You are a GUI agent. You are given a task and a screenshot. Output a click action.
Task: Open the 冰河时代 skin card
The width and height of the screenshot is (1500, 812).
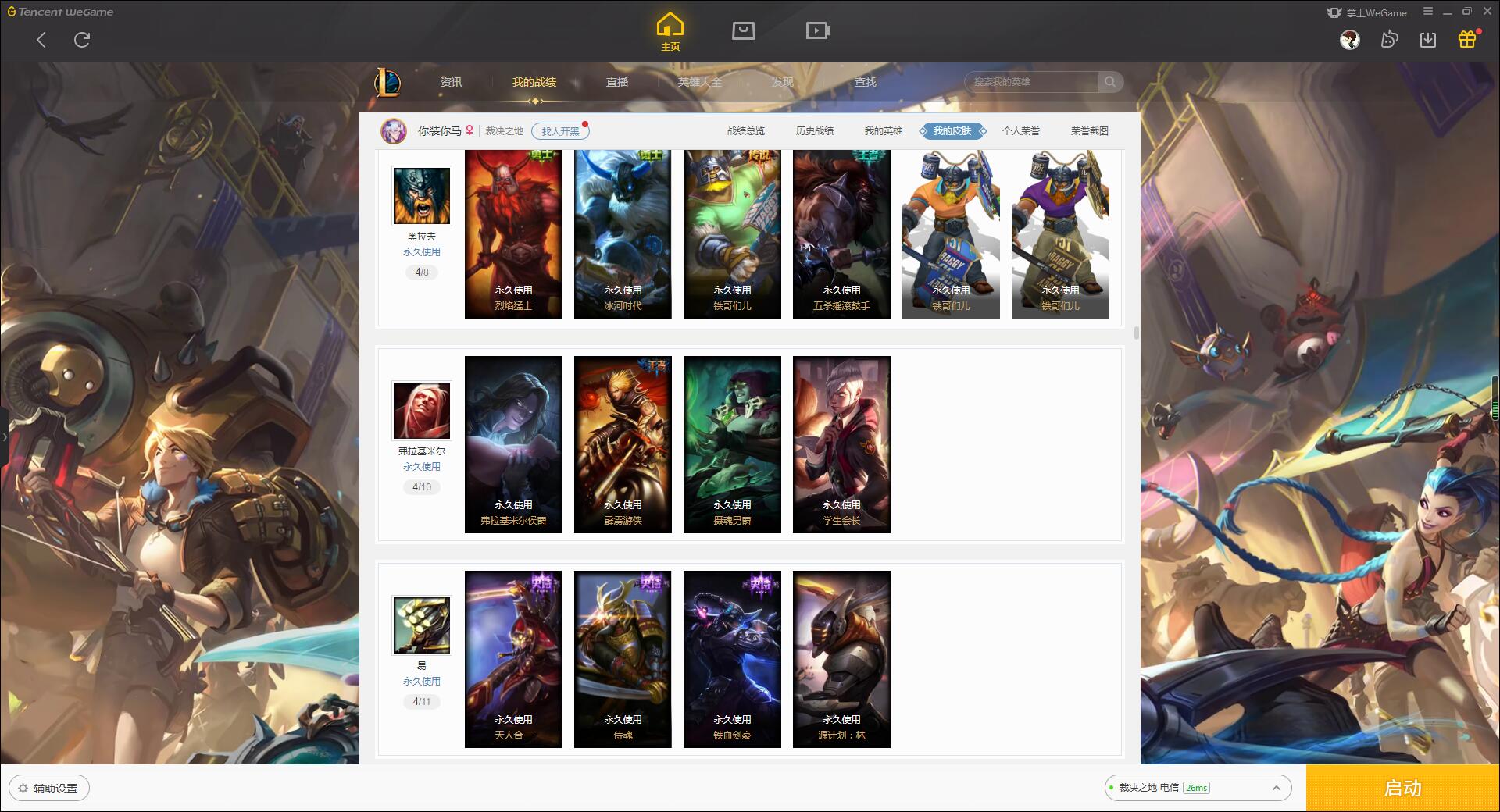[623, 233]
